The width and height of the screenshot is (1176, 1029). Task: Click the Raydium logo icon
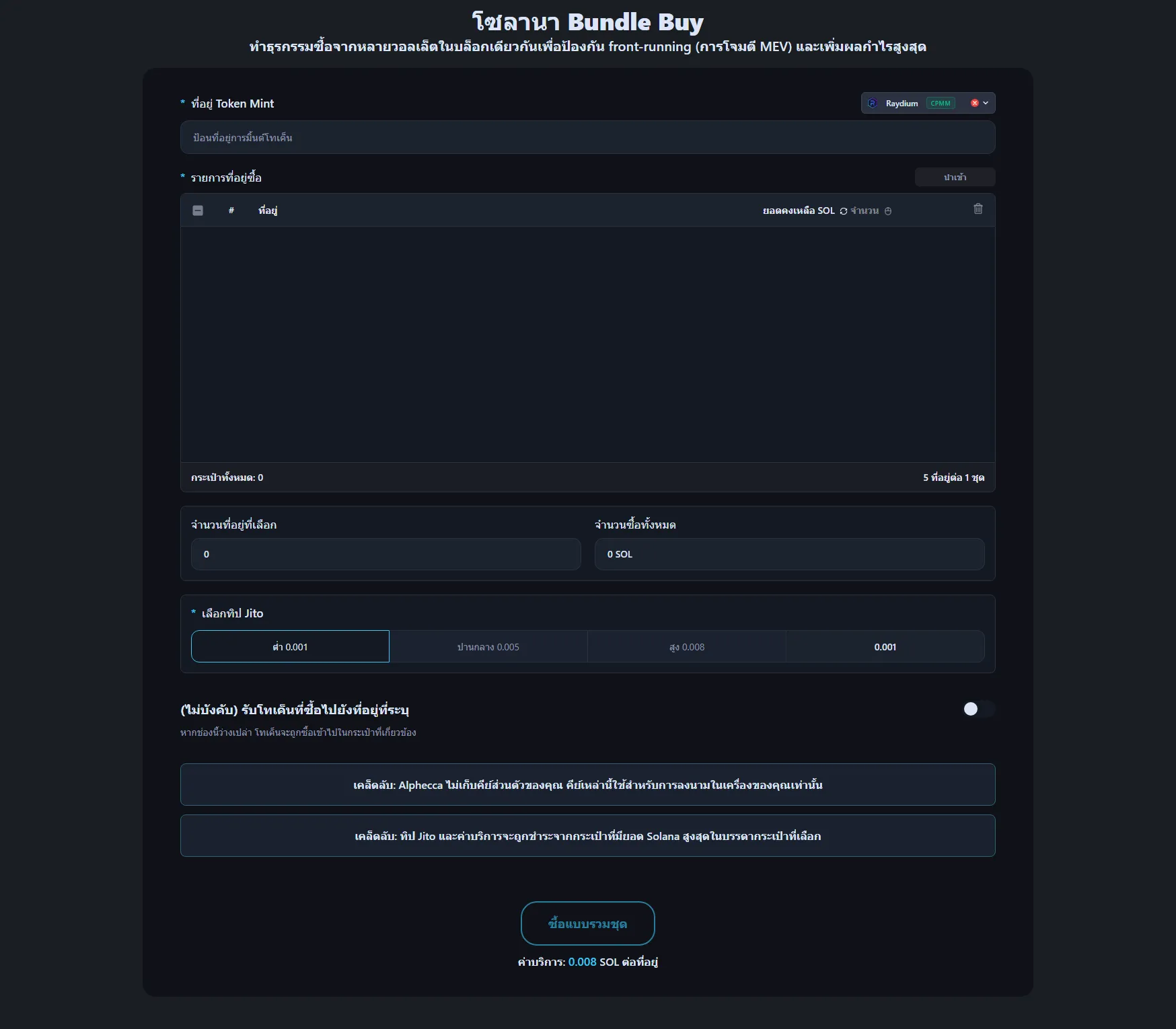tap(873, 103)
